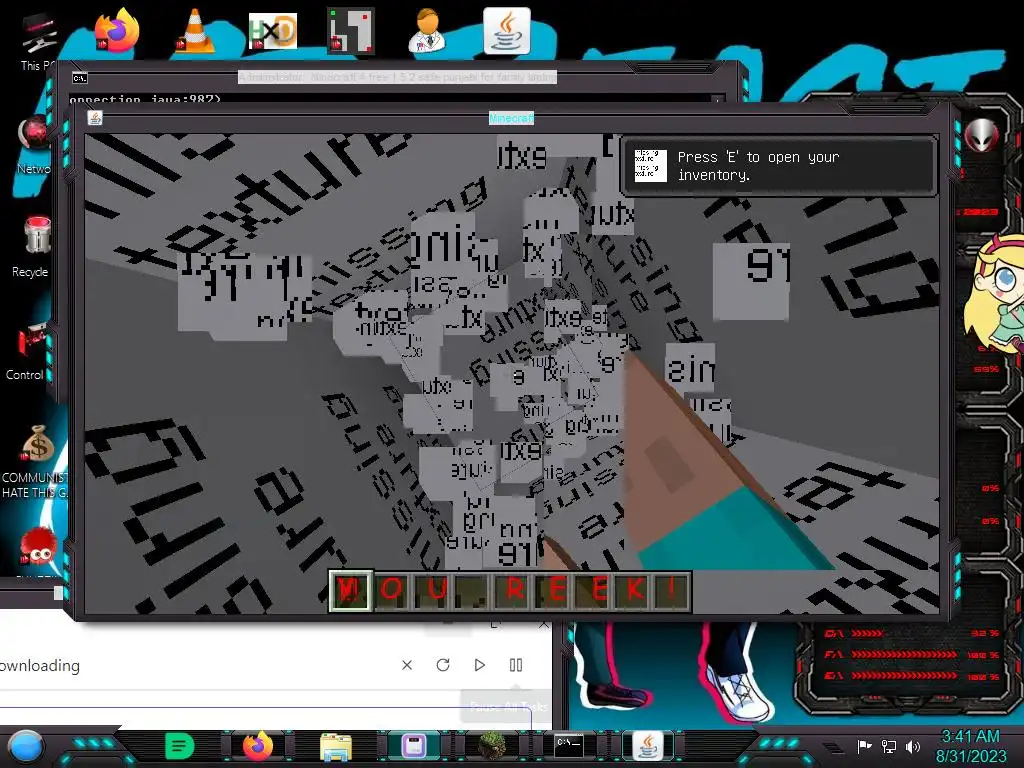Viewport: 1024px width, 768px height.
Task: Select the hotbar slot showing O
Action: click(x=392, y=591)
